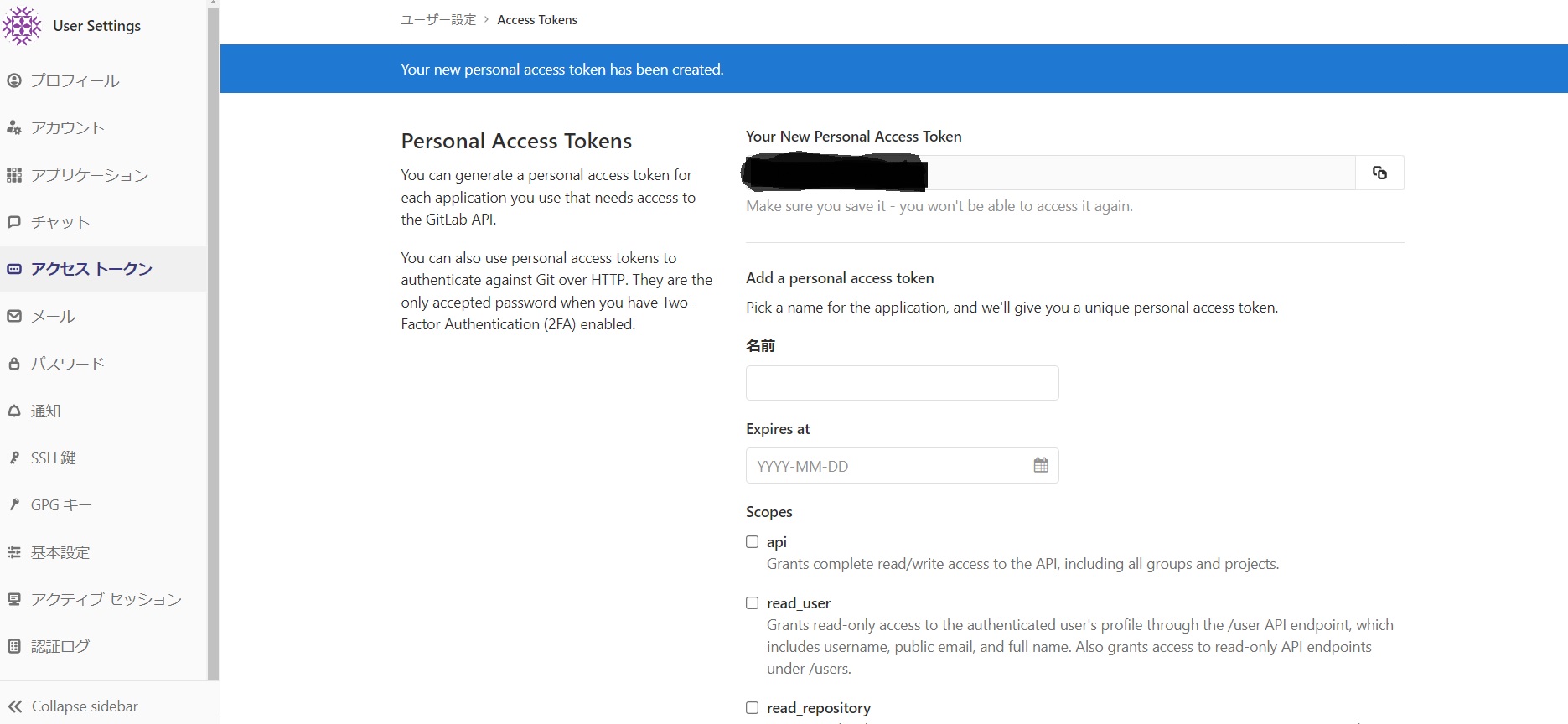Click the ユーザー設定 breadcrumb link
The height and width of the screenshot is (724, 1568).
[x=437, y=20]
